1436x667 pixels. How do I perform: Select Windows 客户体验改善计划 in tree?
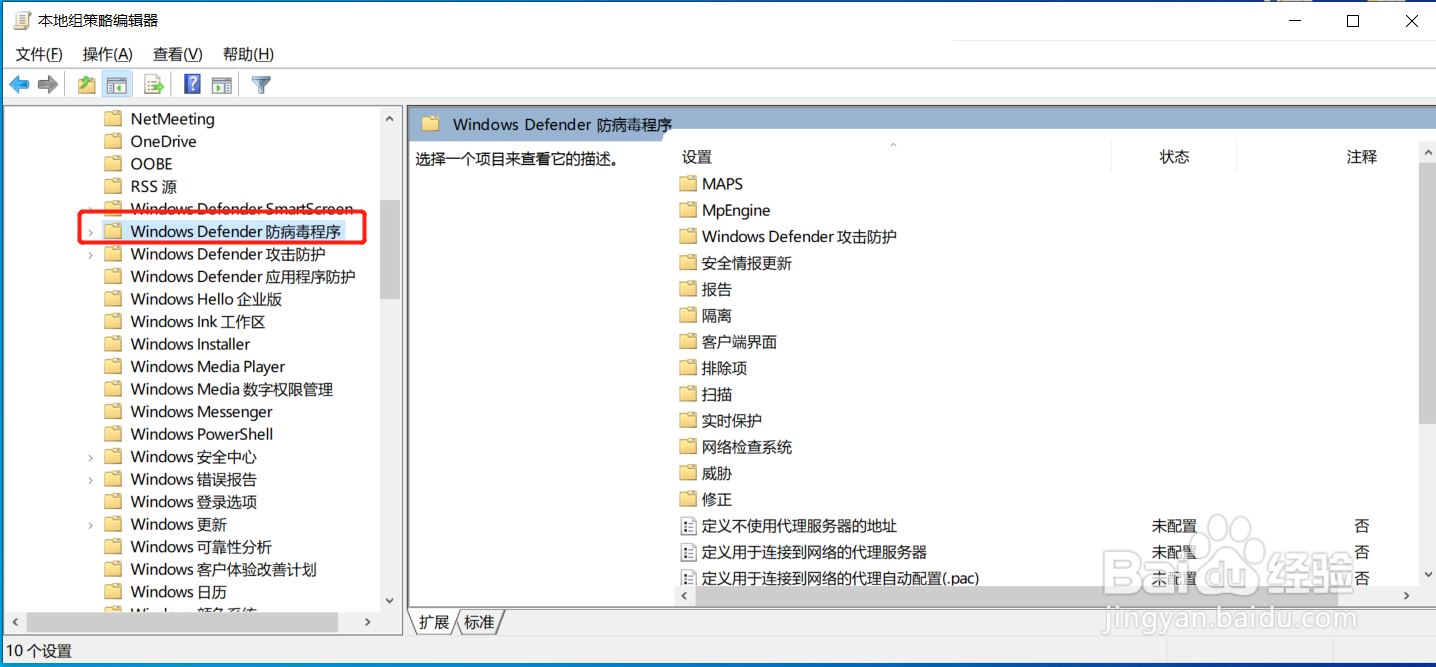coord(224,569)
